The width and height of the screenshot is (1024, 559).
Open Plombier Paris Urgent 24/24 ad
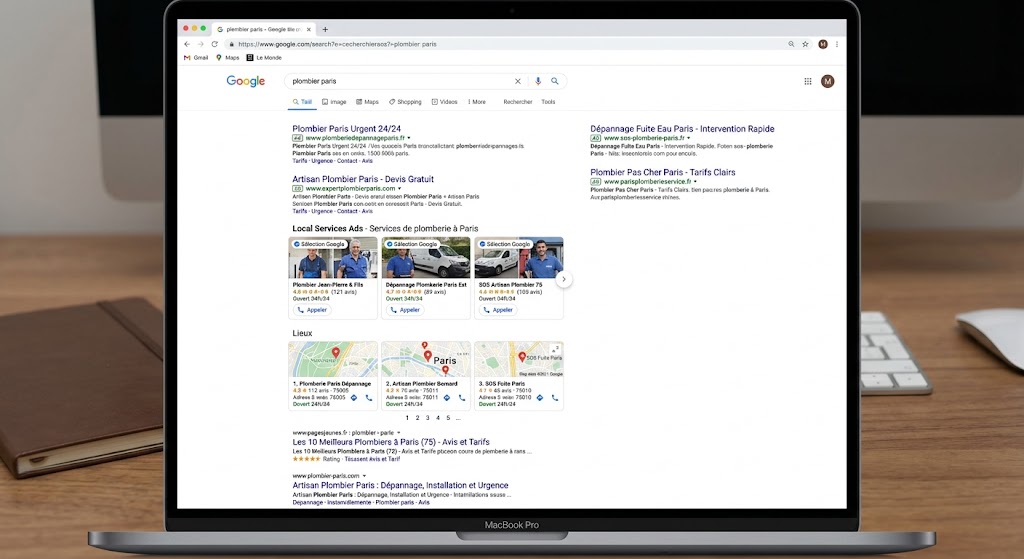coord(347,129)
